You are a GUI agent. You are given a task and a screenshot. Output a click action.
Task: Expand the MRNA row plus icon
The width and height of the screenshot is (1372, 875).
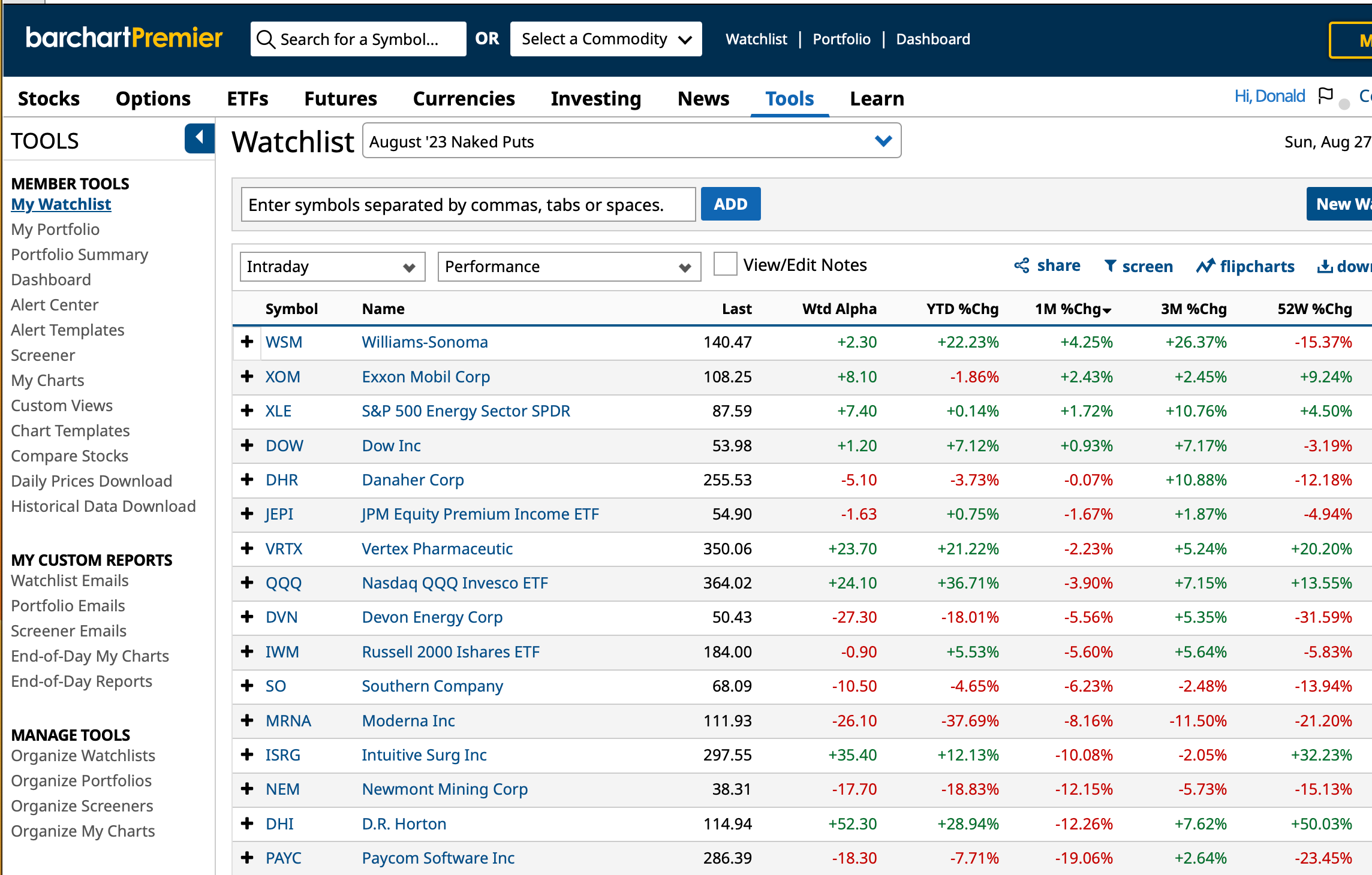[x=247, y=720]
